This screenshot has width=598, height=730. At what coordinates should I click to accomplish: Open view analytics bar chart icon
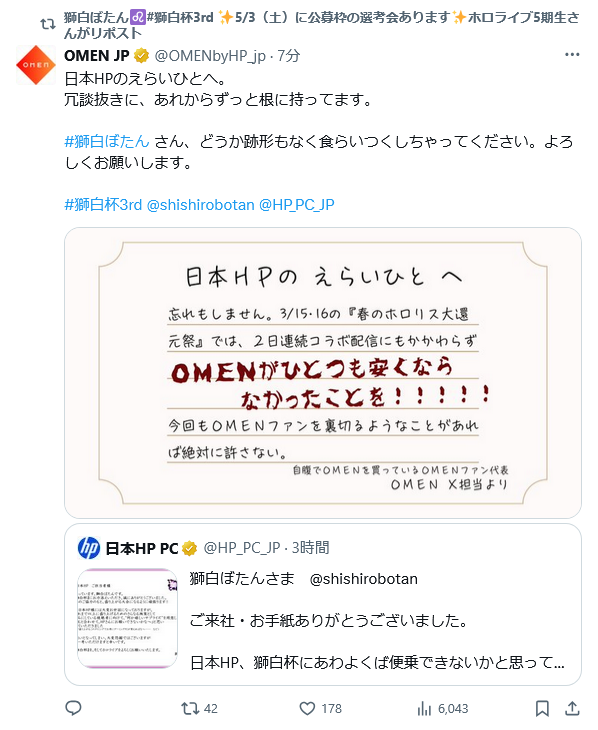tap(424, 709)
